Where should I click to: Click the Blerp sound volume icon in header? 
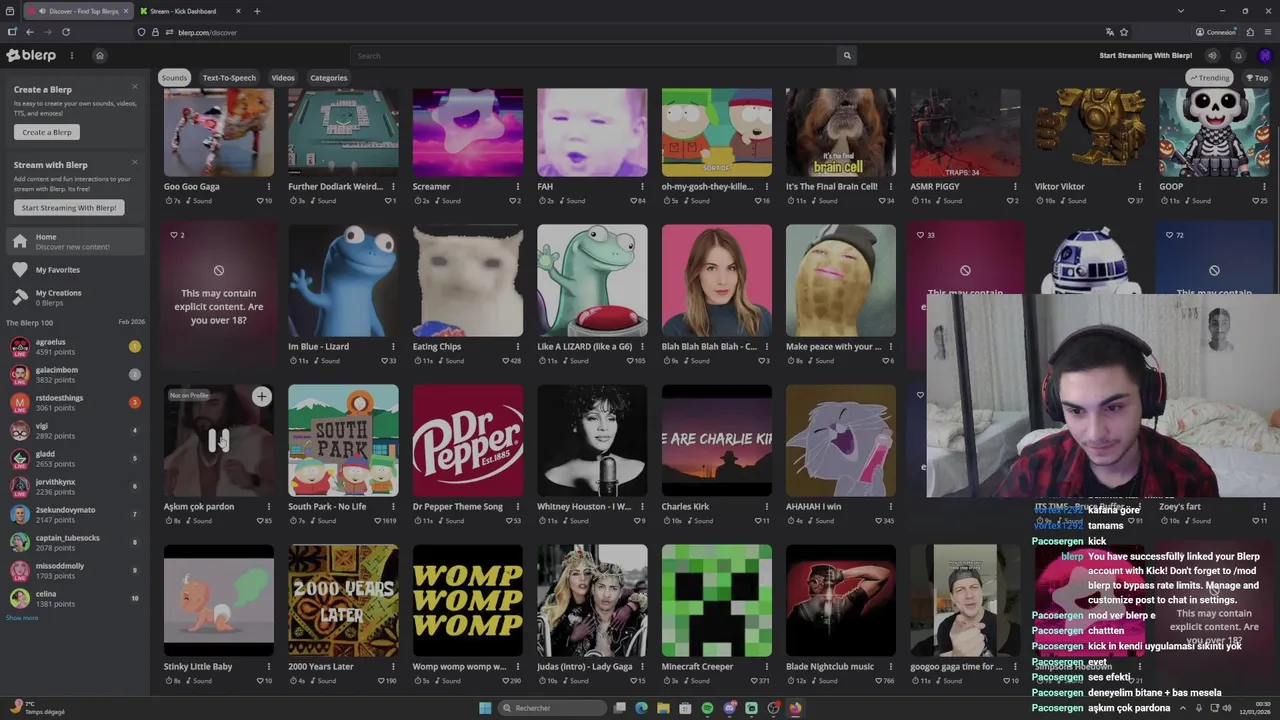[x=1212, y=56]
